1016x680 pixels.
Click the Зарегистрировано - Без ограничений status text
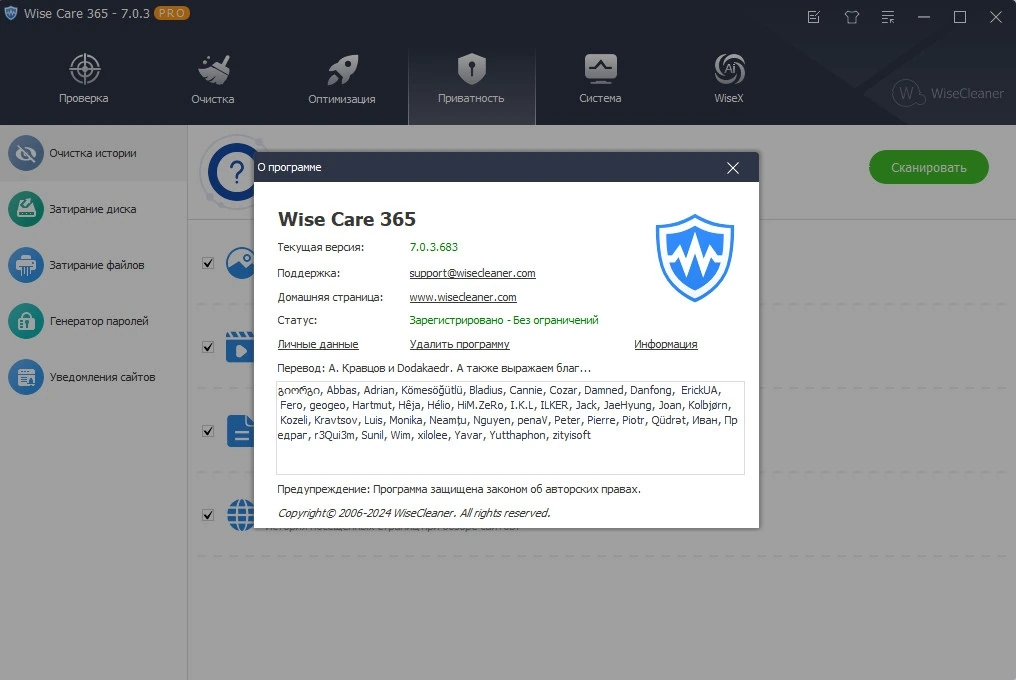pos(503,320)
